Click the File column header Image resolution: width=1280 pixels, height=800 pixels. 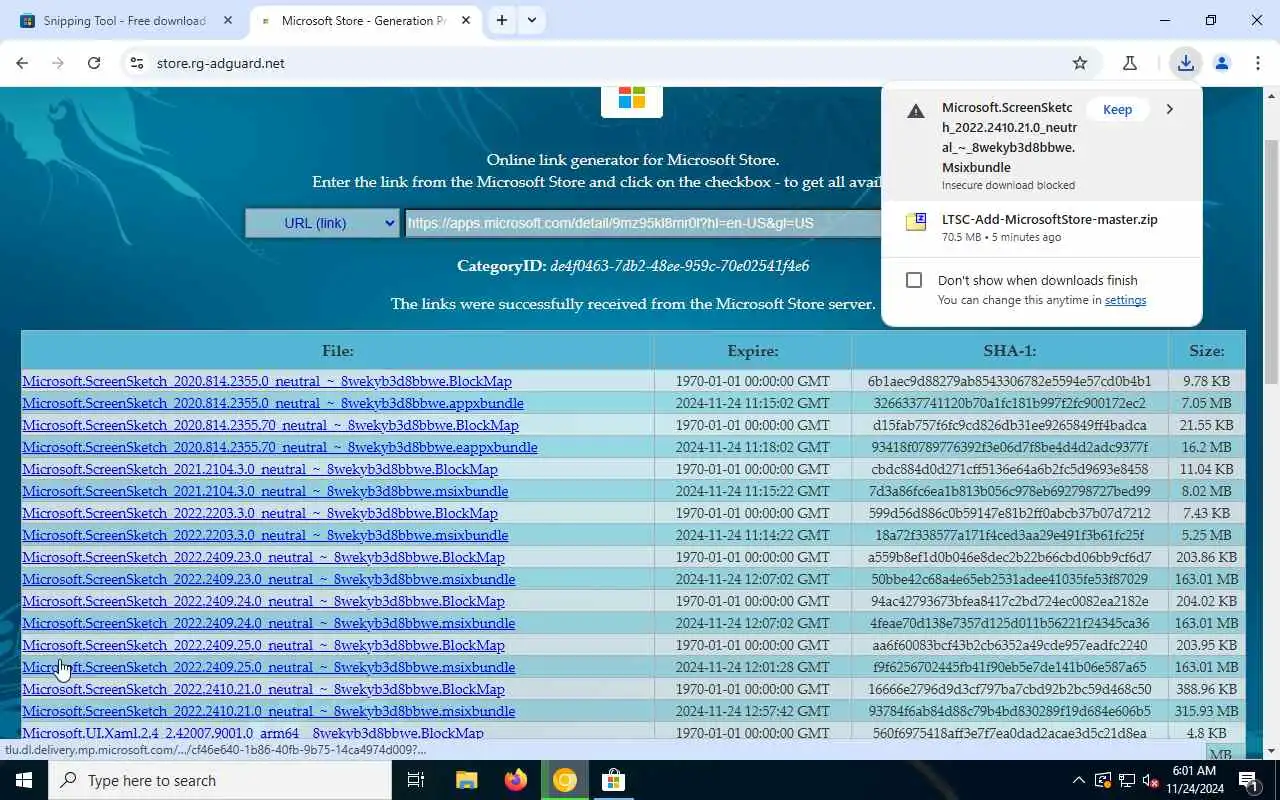coord(338,351)
